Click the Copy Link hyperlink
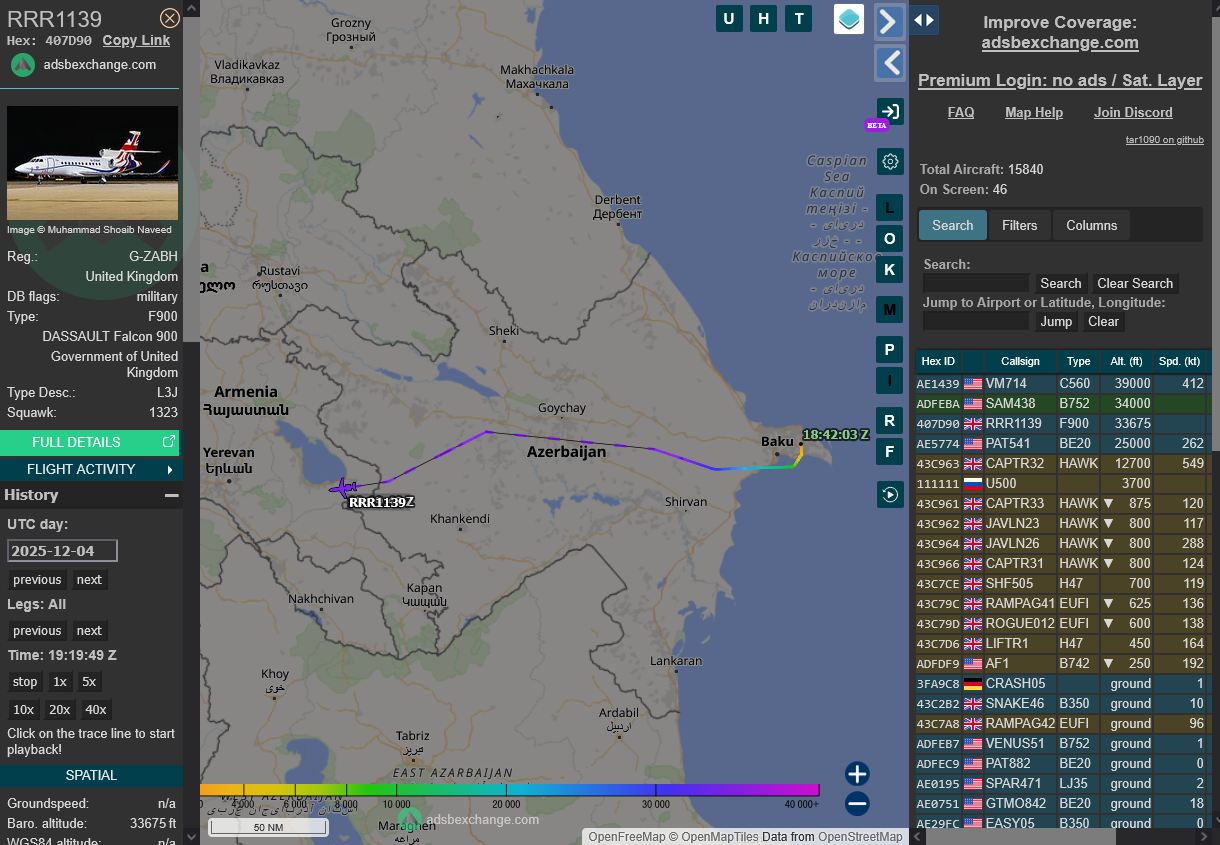Viewport: 1220px width, 845px height. 136,40
